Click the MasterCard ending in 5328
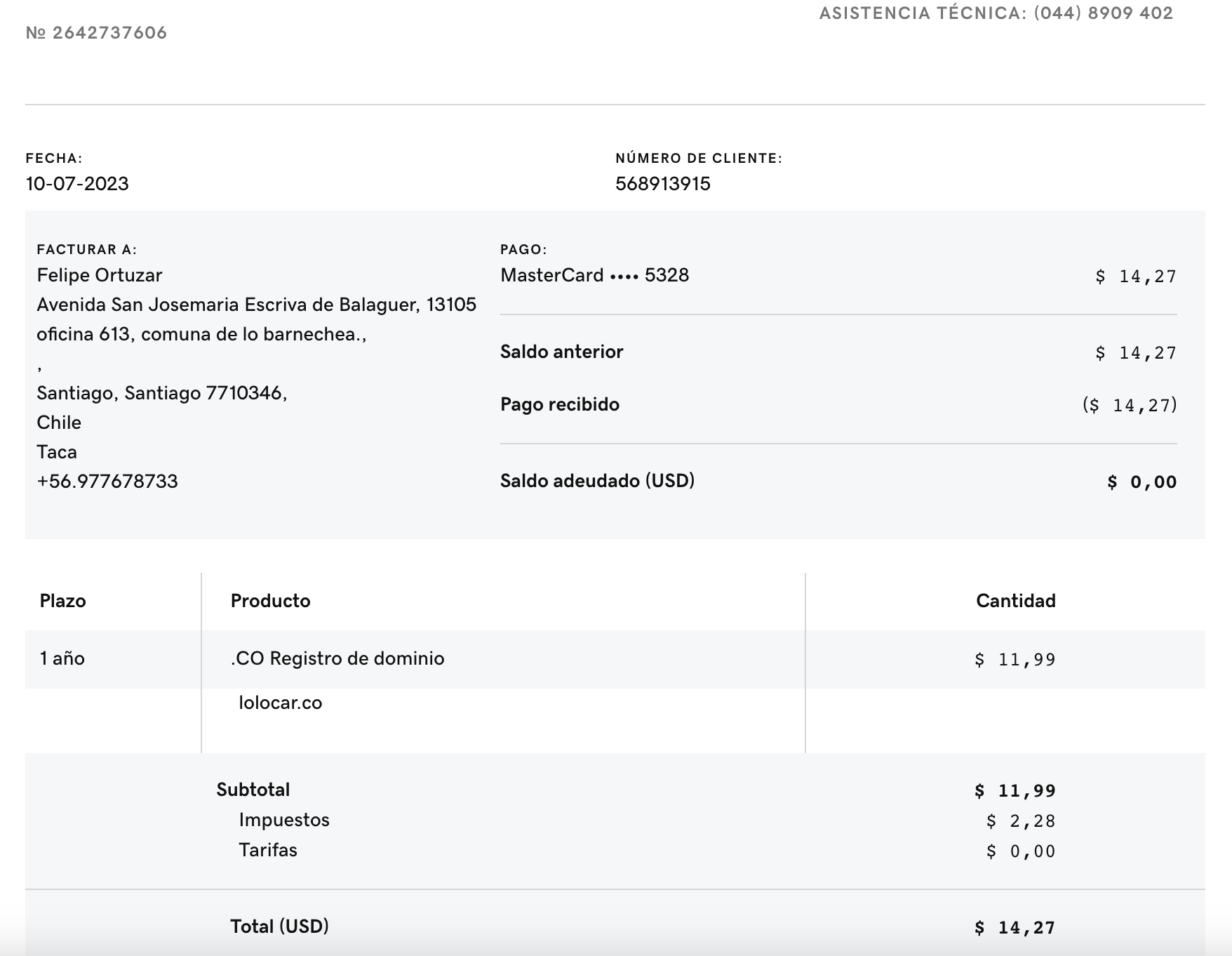The height and width of the screenshot is (956, 1232). 594,275
